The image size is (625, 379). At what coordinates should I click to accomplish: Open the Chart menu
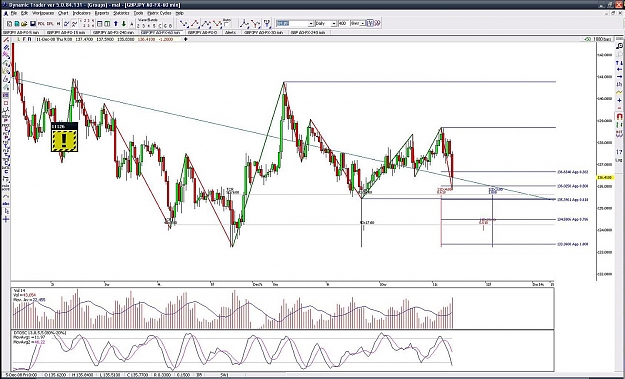coord(63,13)
